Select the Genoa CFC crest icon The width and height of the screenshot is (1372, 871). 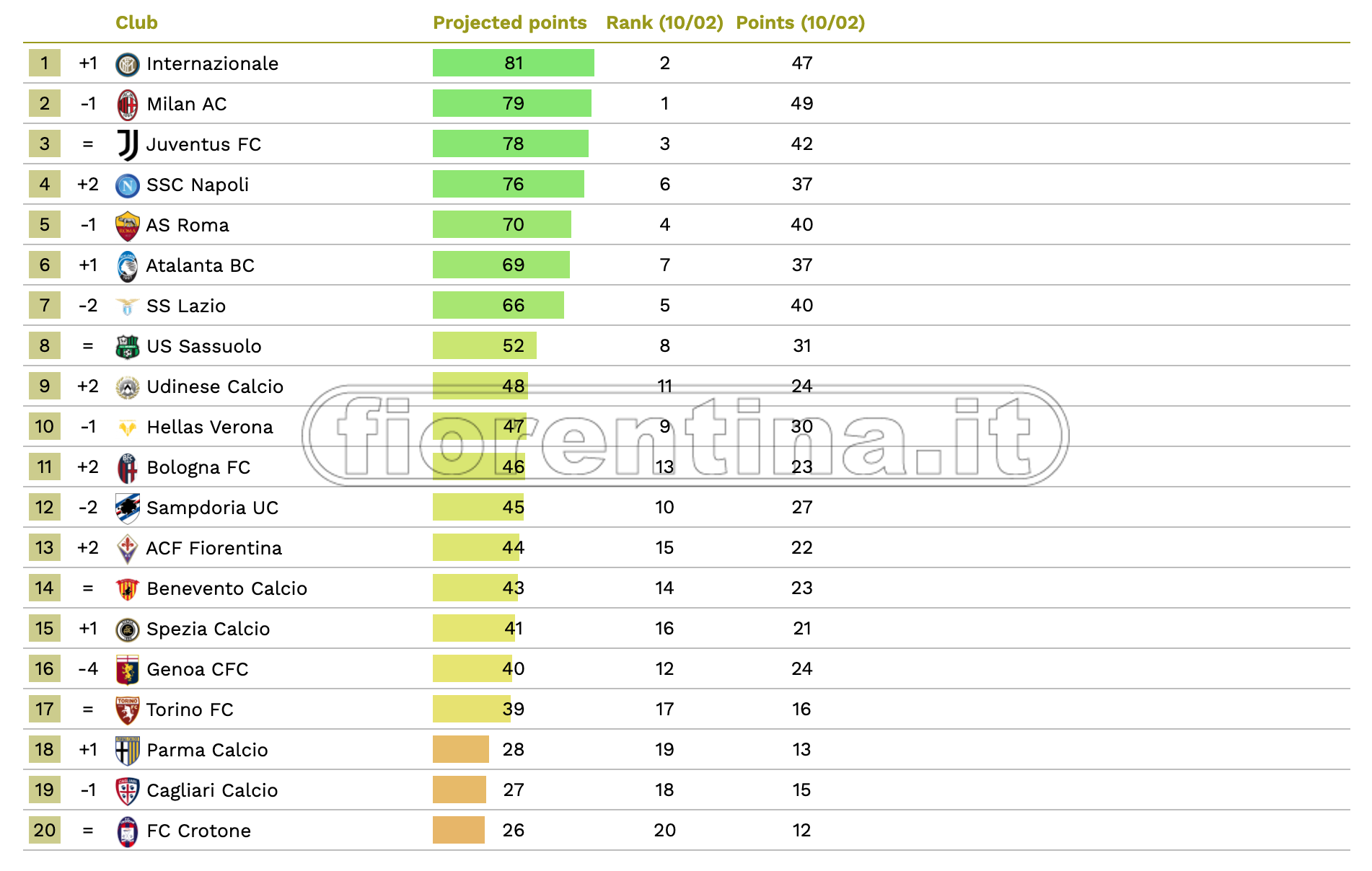(x=128, y=670)
